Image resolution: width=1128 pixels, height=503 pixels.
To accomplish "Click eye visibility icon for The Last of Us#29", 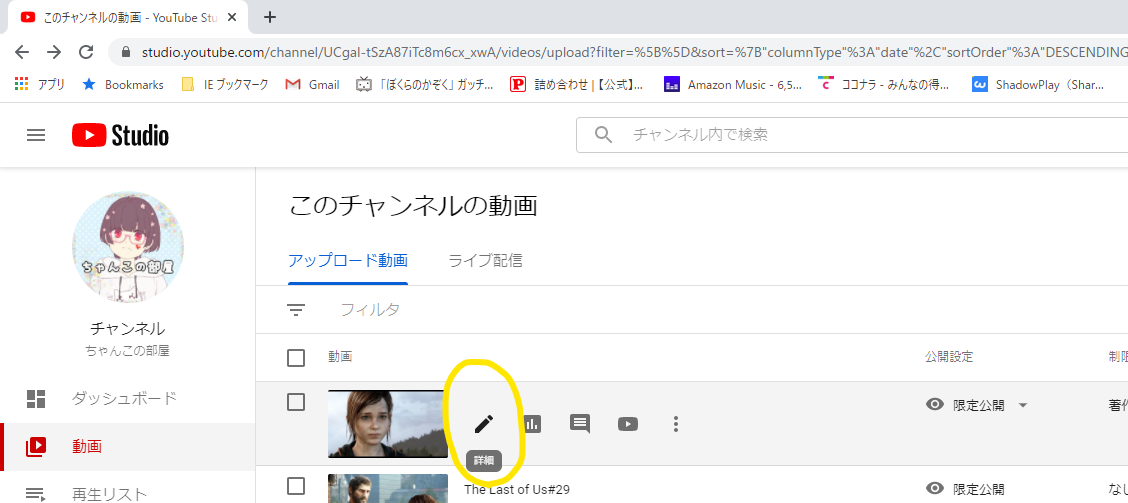I will pos(934,489).
